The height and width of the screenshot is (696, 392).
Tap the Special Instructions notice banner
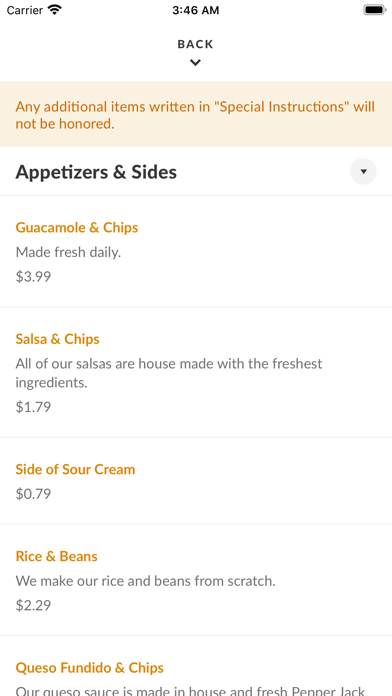click(196, 115)
